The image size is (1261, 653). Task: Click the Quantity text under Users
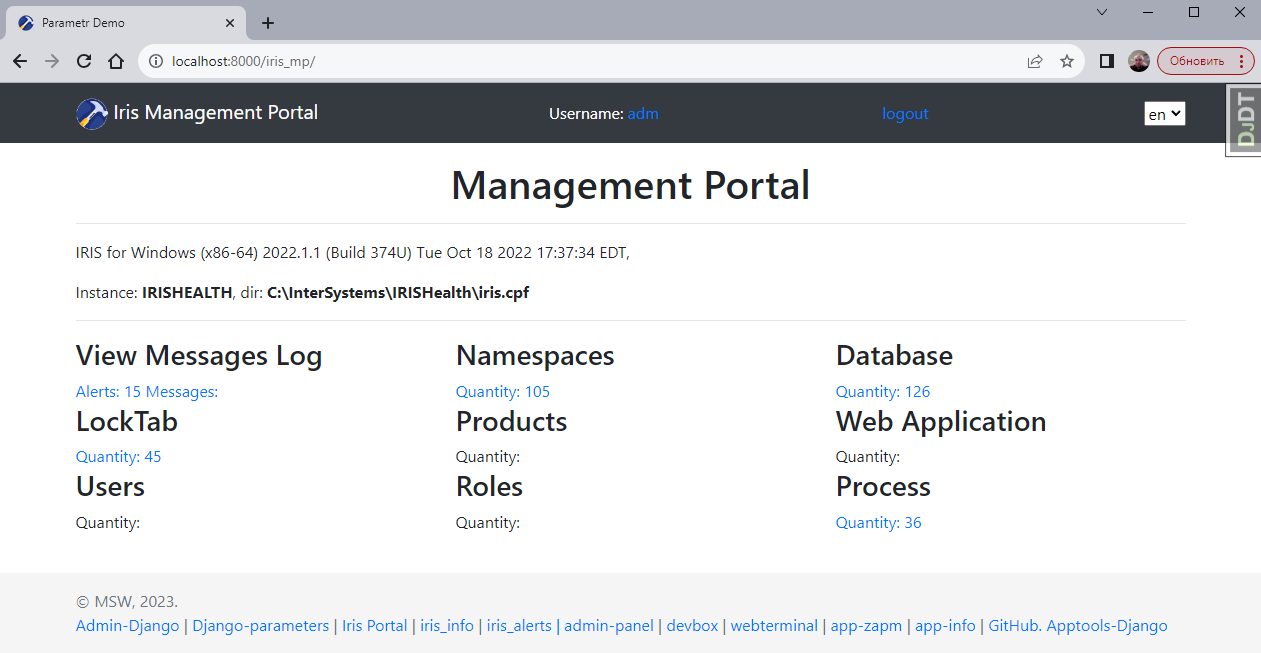108,523
